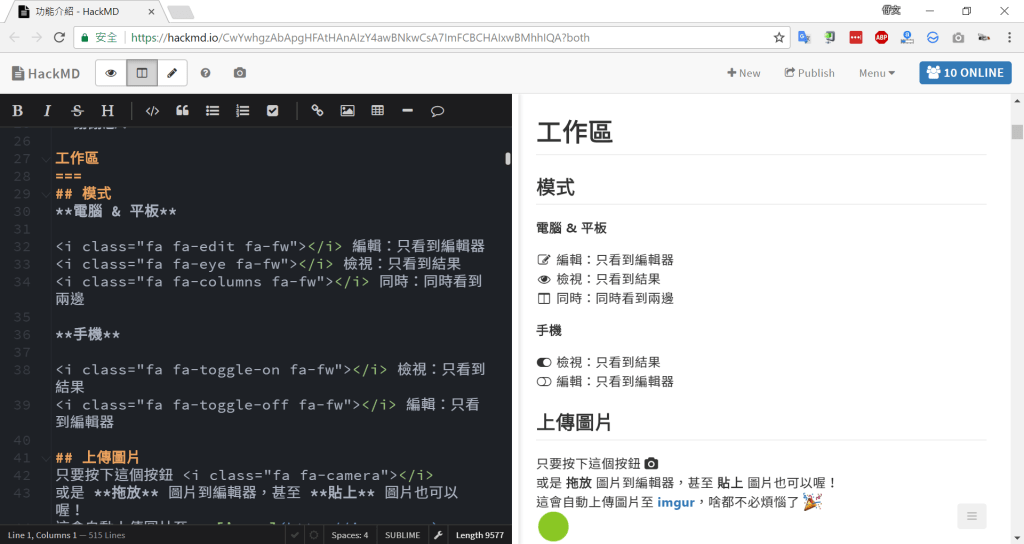Switch to view-only mode (eye icon)

coord(111,73)
